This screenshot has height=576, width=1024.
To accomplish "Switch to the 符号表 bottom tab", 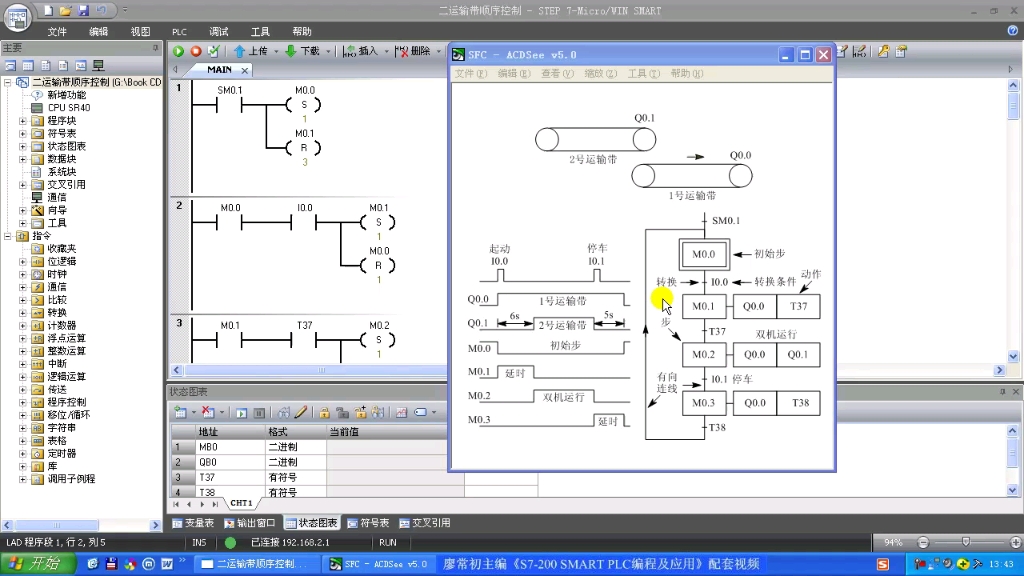I will [x=368, y=522].
